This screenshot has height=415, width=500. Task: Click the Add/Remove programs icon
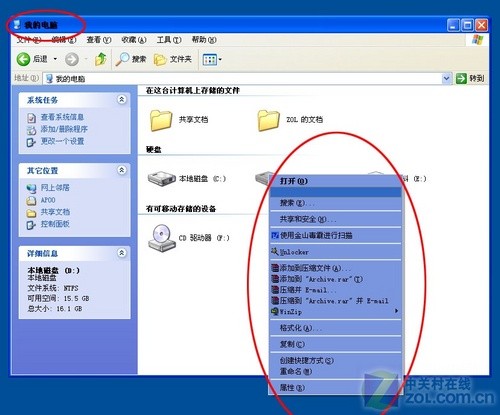coord(31,130)
